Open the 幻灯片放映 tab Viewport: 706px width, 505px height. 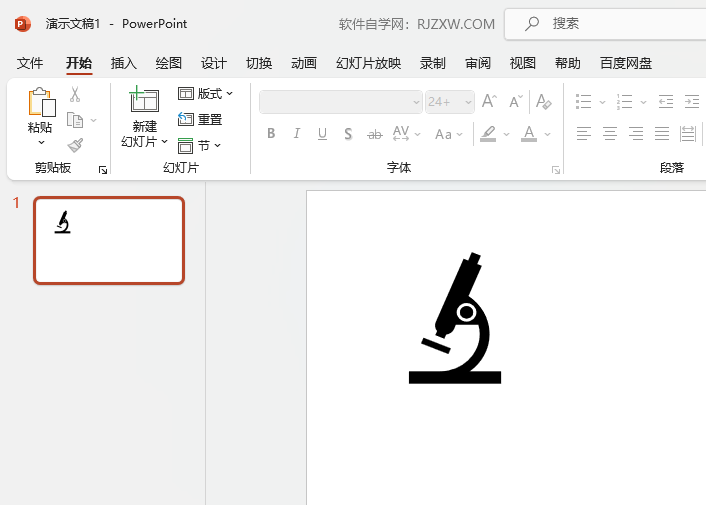tap(368, 63)
